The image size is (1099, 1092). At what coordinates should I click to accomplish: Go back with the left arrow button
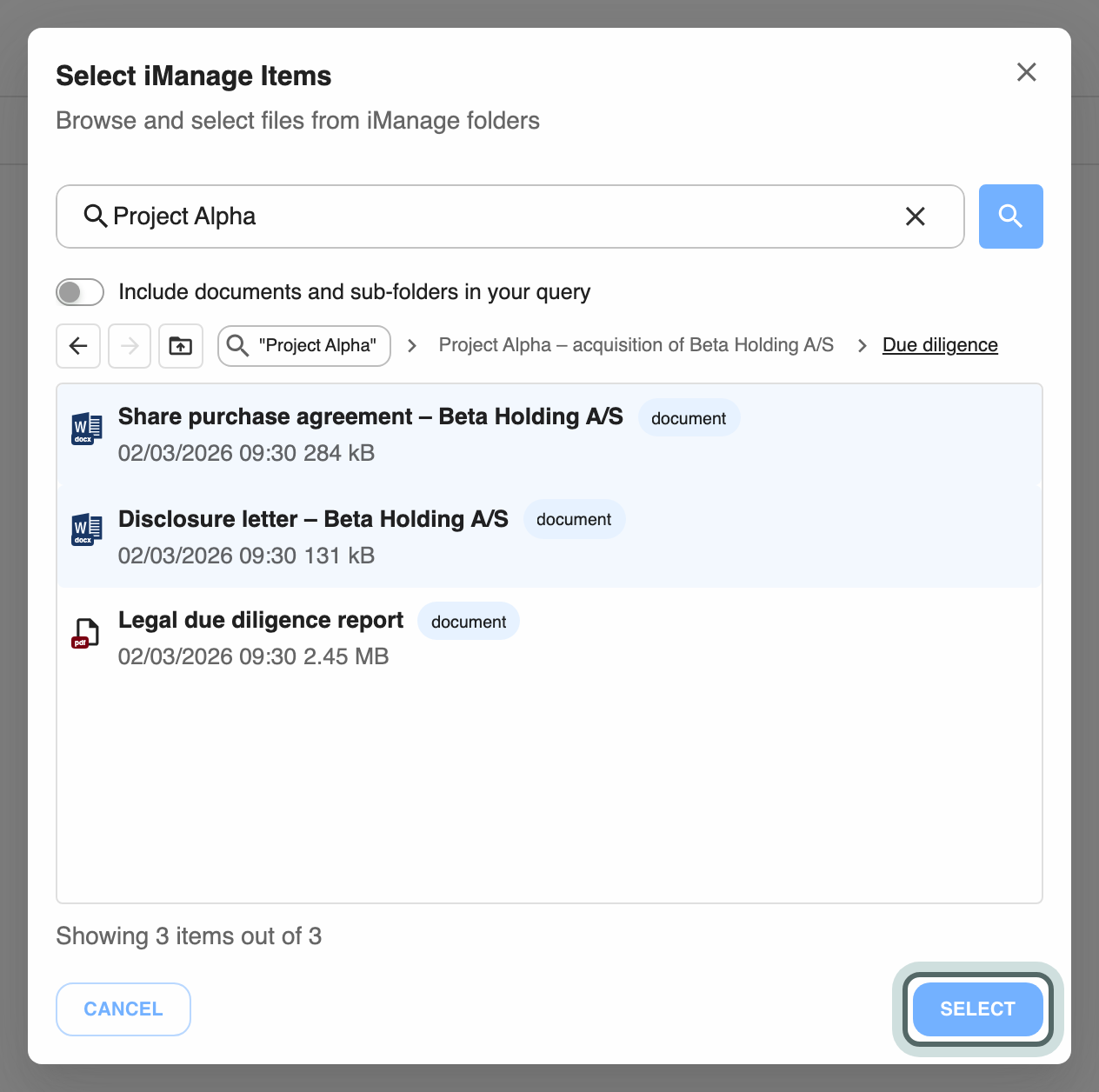click(x=78, y=346)
